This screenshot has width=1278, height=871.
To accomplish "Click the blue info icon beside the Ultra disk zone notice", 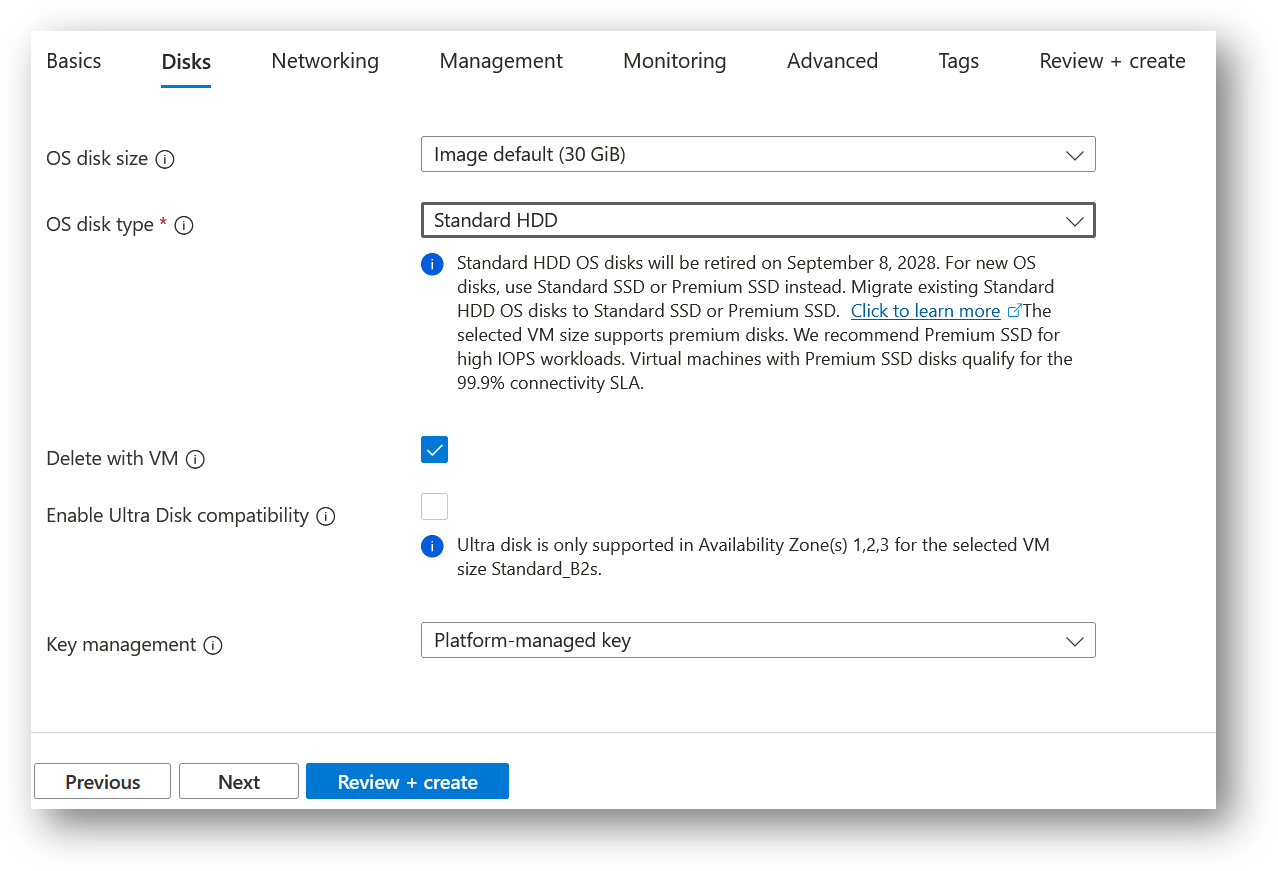I will tap(432, 546).
